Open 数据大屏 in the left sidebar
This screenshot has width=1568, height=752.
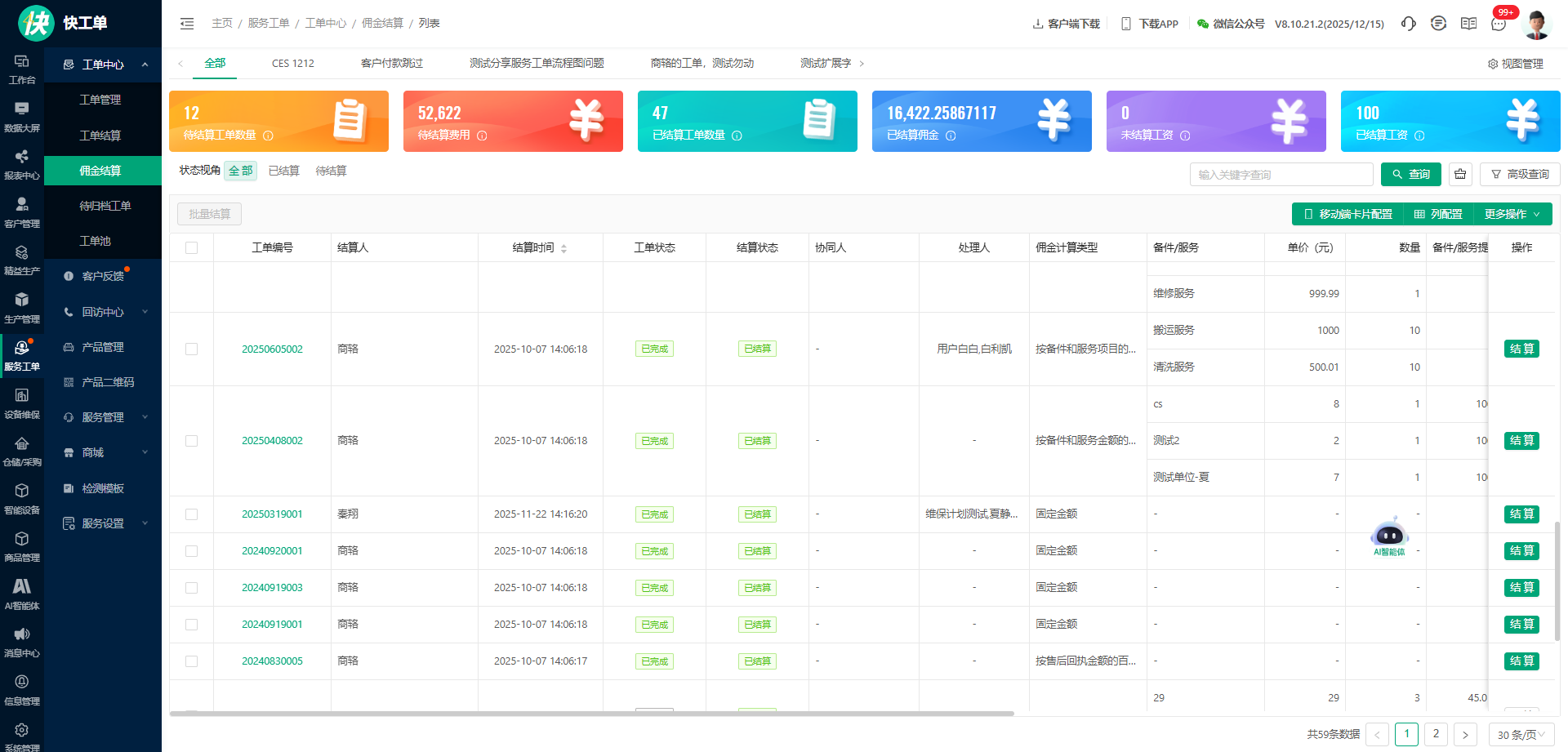(x=22, y=117)
